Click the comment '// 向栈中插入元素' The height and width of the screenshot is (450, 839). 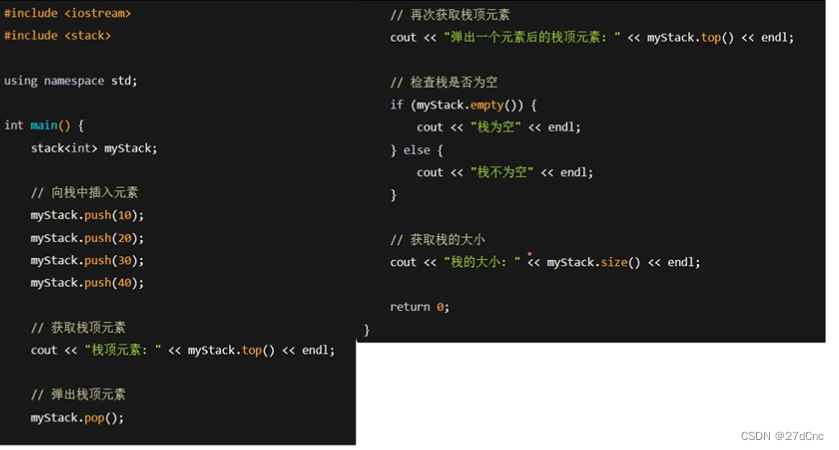85,193
